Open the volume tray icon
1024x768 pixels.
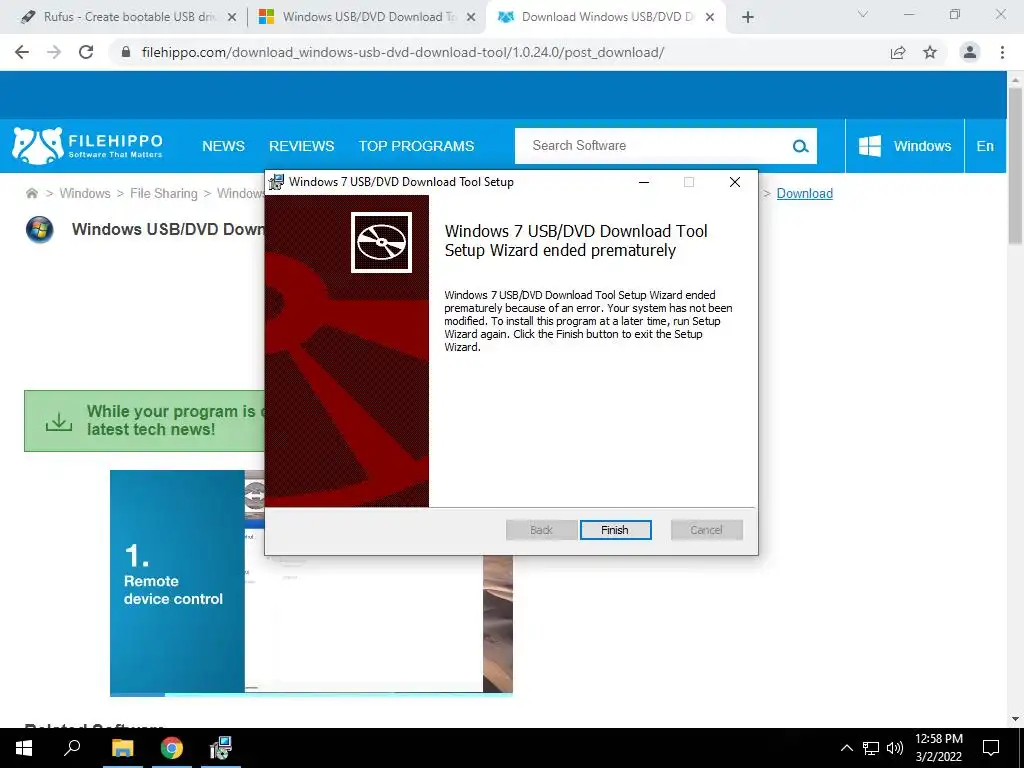coord(895,748)
